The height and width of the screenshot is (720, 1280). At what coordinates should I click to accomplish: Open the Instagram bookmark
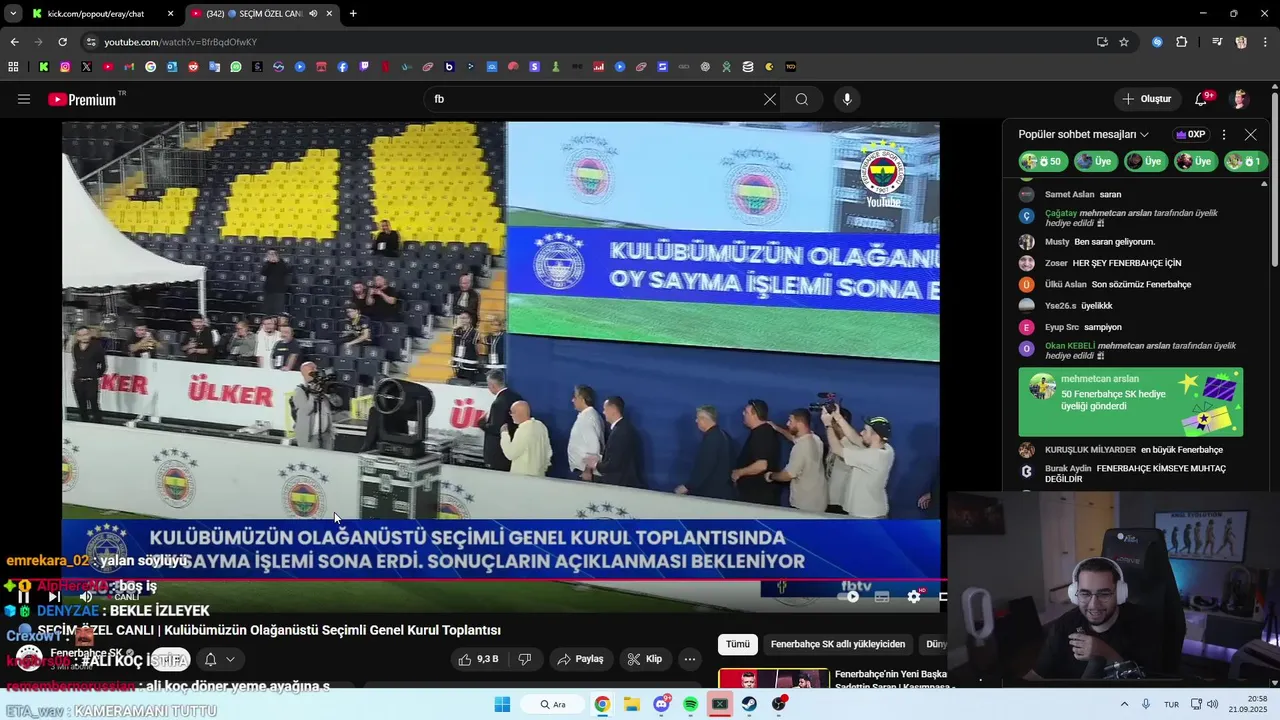(65, 67)
